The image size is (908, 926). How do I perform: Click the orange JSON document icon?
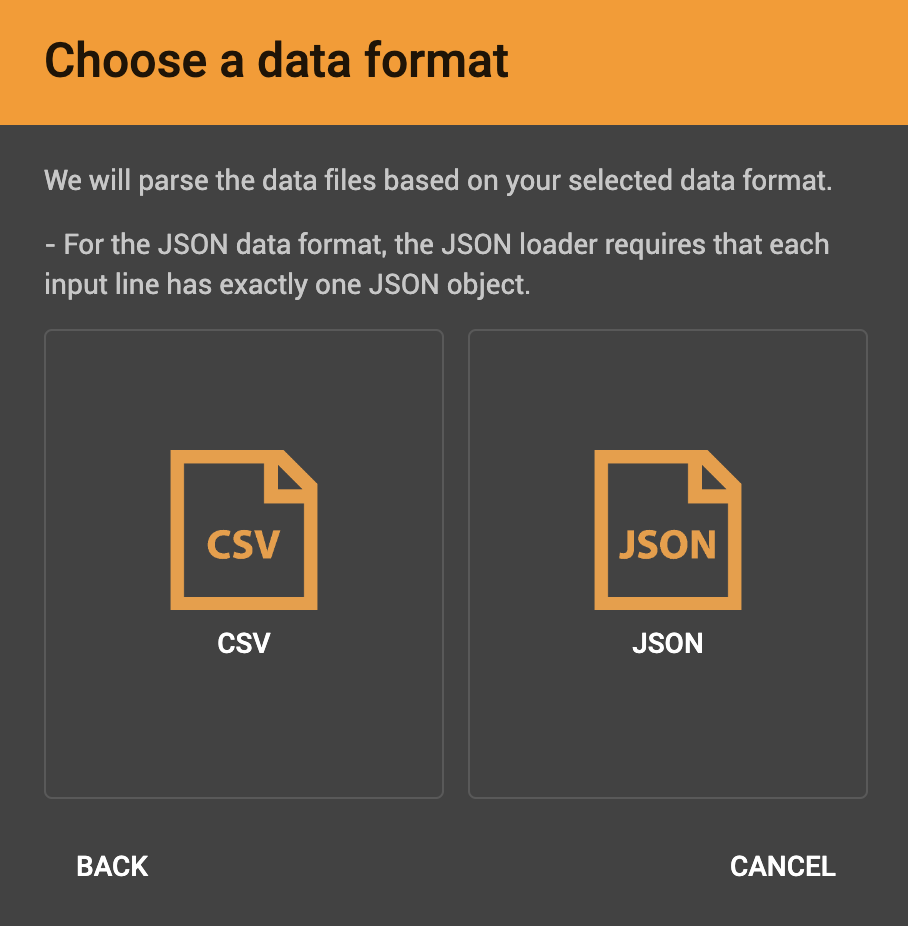click(668, 530)
